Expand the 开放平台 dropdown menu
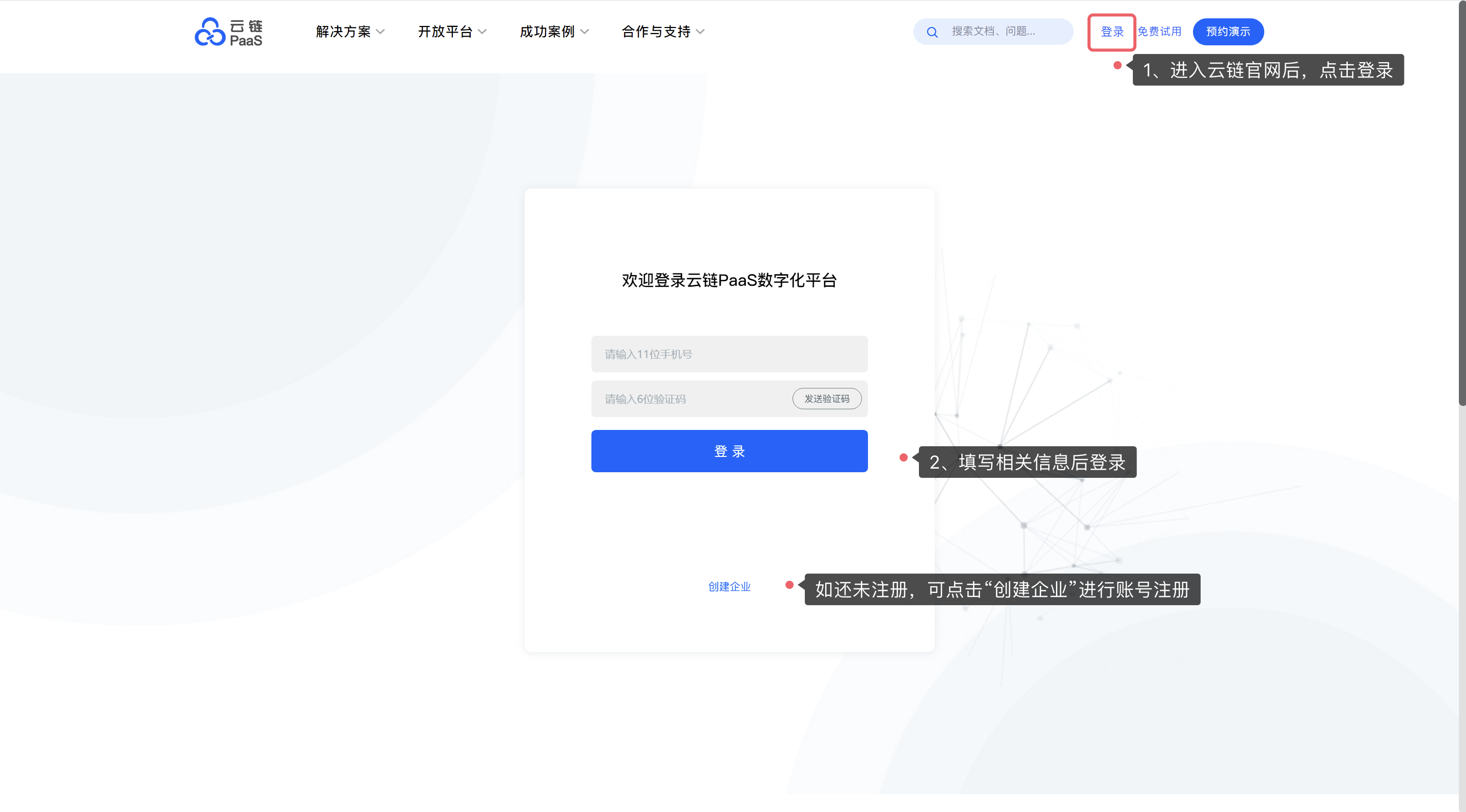This screenshot has height=812, width=1466. pos(445,32)
